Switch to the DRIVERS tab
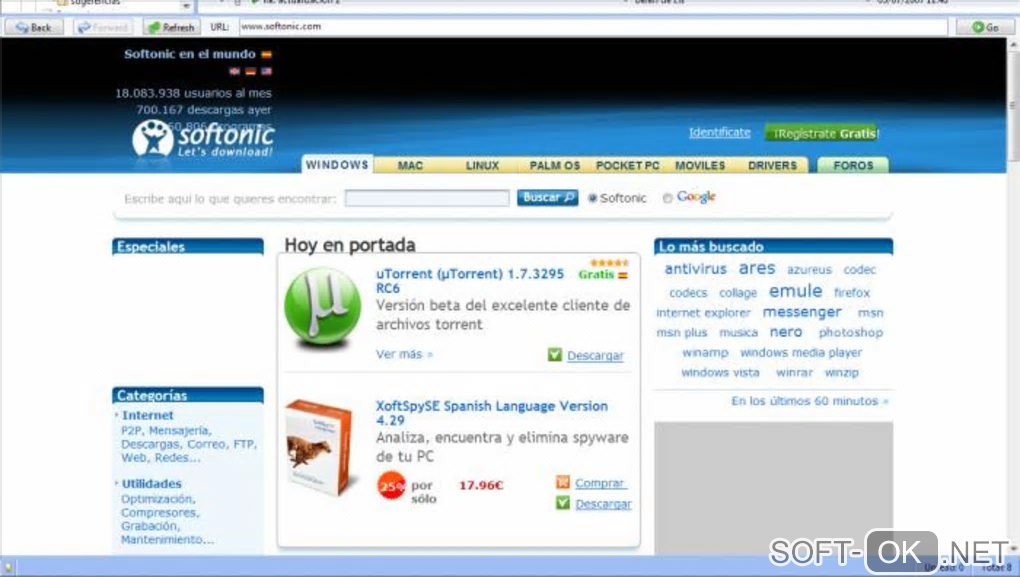 pos(772,165)
